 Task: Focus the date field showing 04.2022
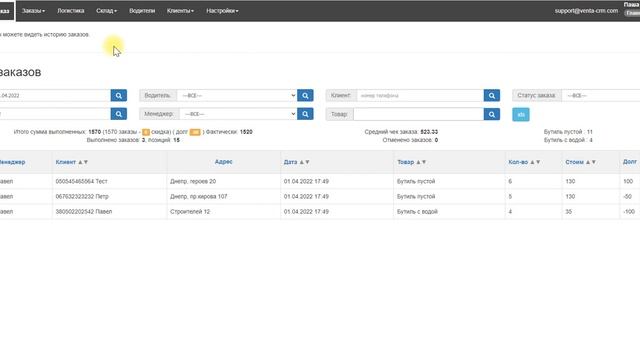coord(55,96)
